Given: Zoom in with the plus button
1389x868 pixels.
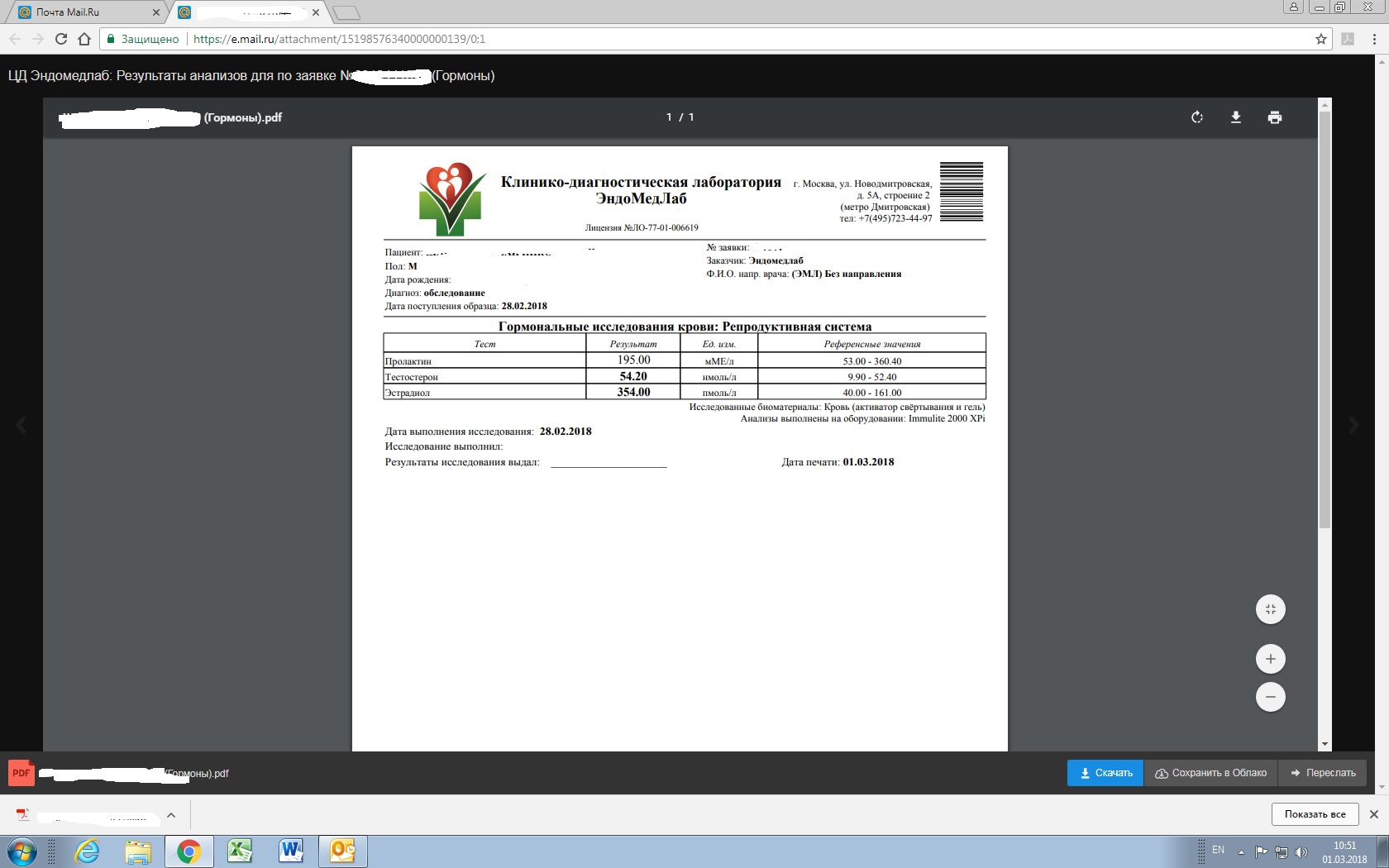Looking at the screenshot, I should point(1270,659).
